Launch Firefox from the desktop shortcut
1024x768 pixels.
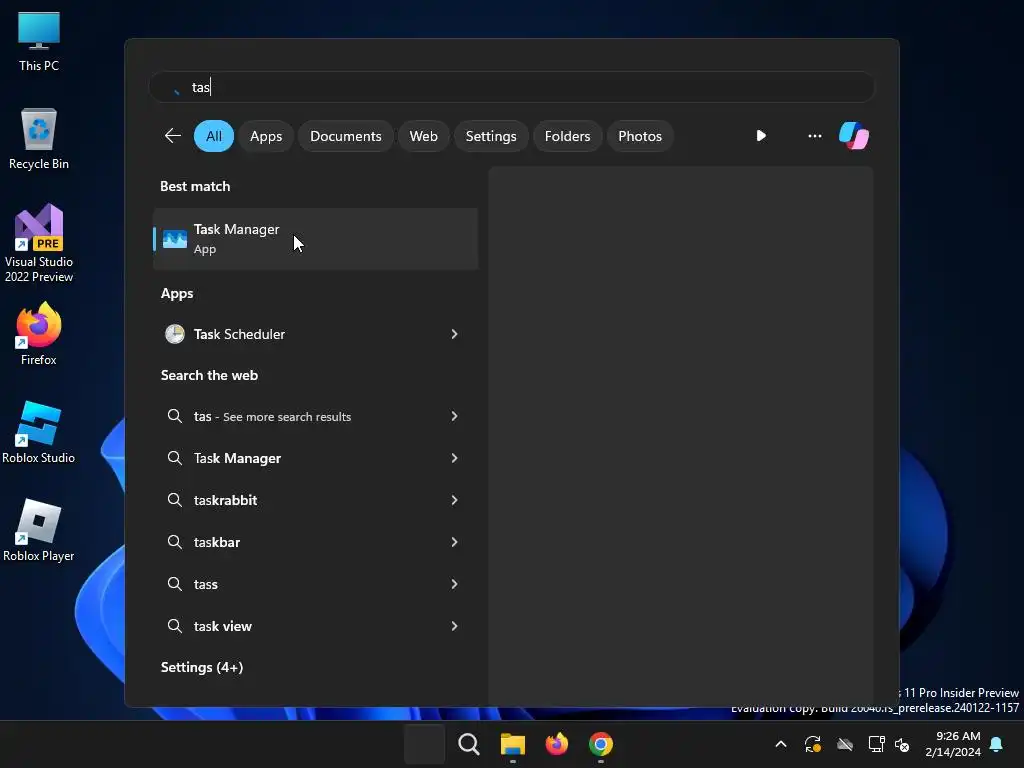pos(39,334)
